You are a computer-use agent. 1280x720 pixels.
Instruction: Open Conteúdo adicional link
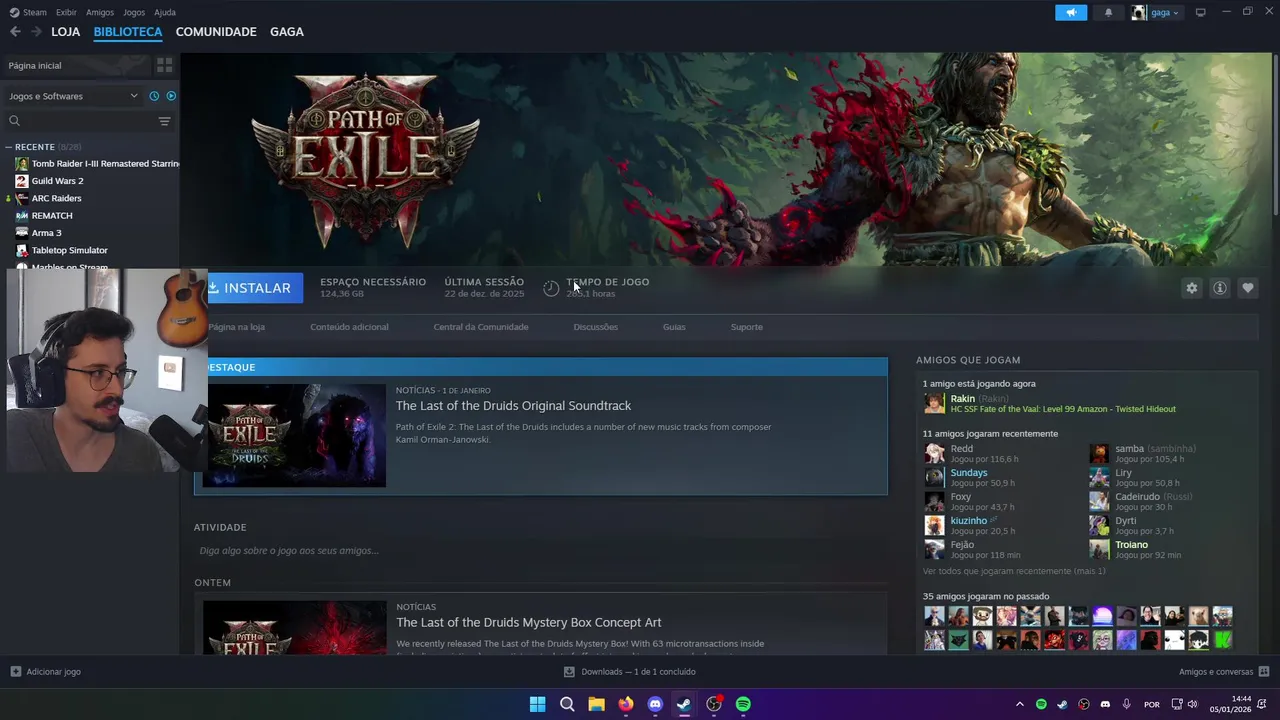[x=349, y=327]
